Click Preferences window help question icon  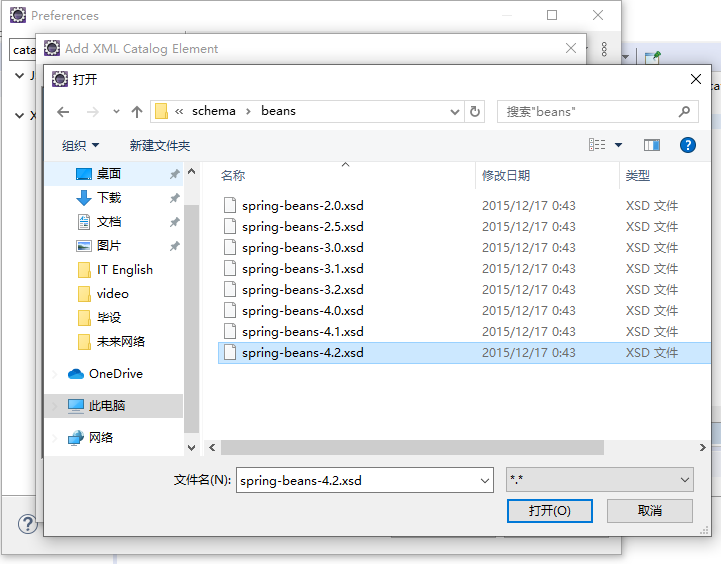tap(27, 524)
